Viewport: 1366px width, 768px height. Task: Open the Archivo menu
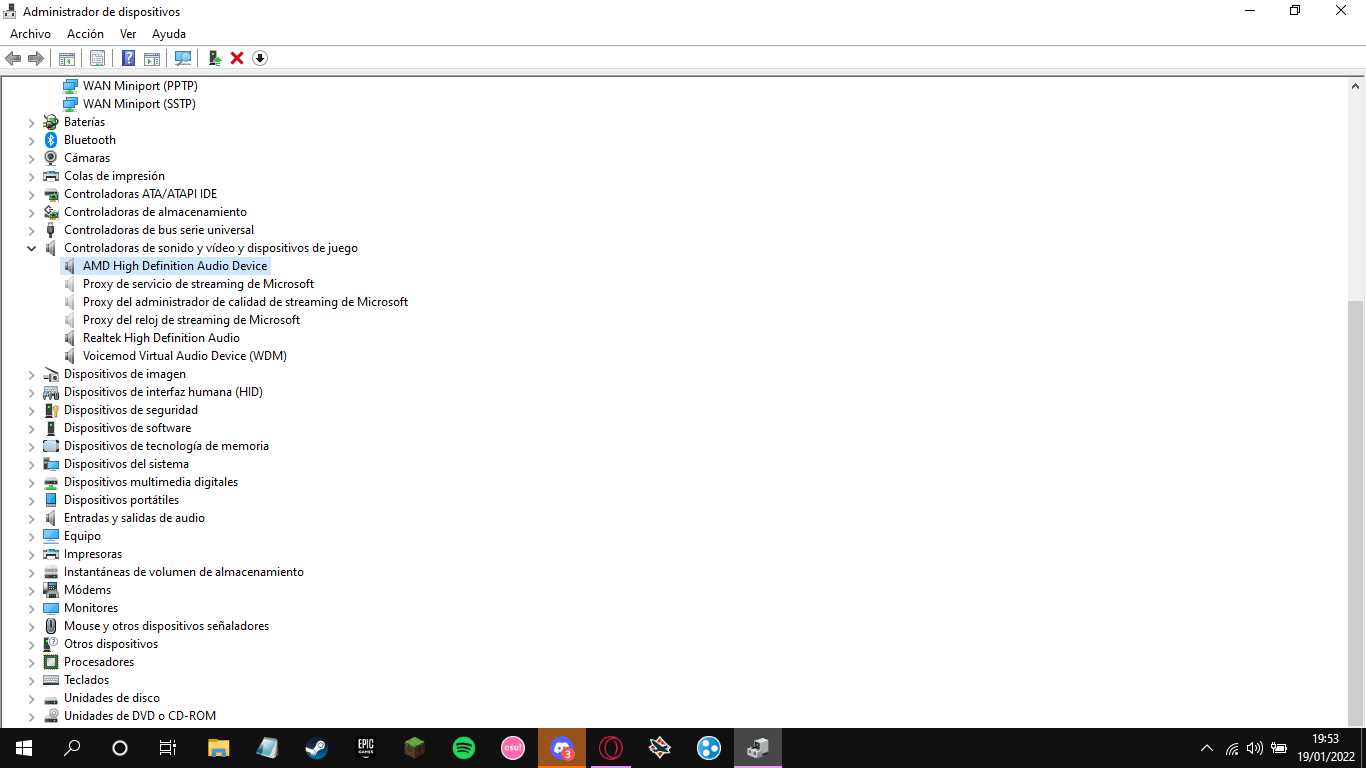coord(30,34)
